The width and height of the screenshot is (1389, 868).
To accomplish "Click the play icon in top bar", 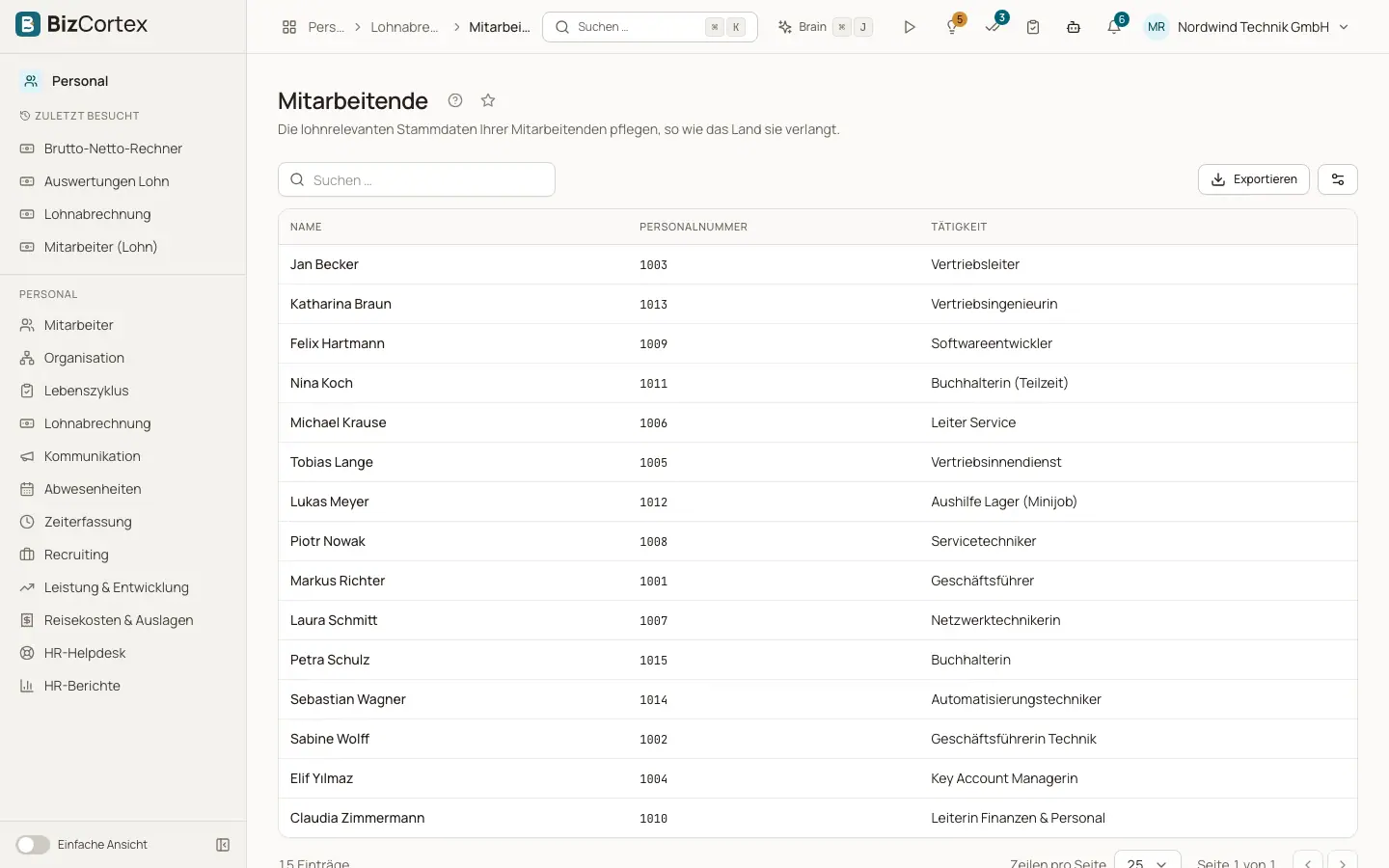I will click(910, 27).
